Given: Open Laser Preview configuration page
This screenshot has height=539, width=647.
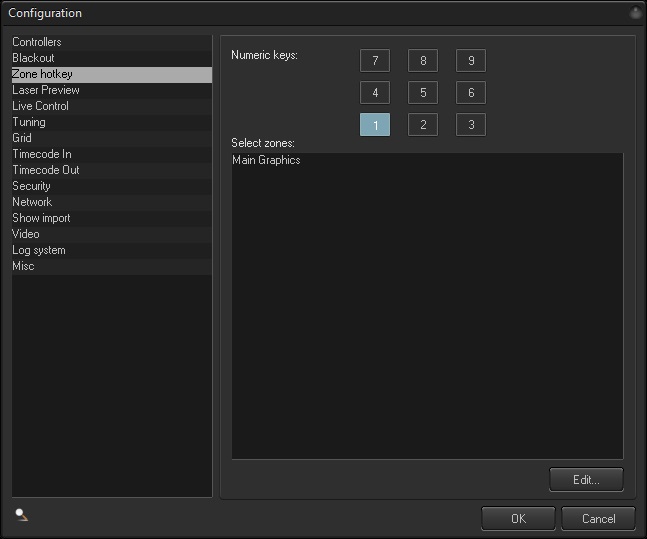Looking at the screenshot, I should (46, 90).
